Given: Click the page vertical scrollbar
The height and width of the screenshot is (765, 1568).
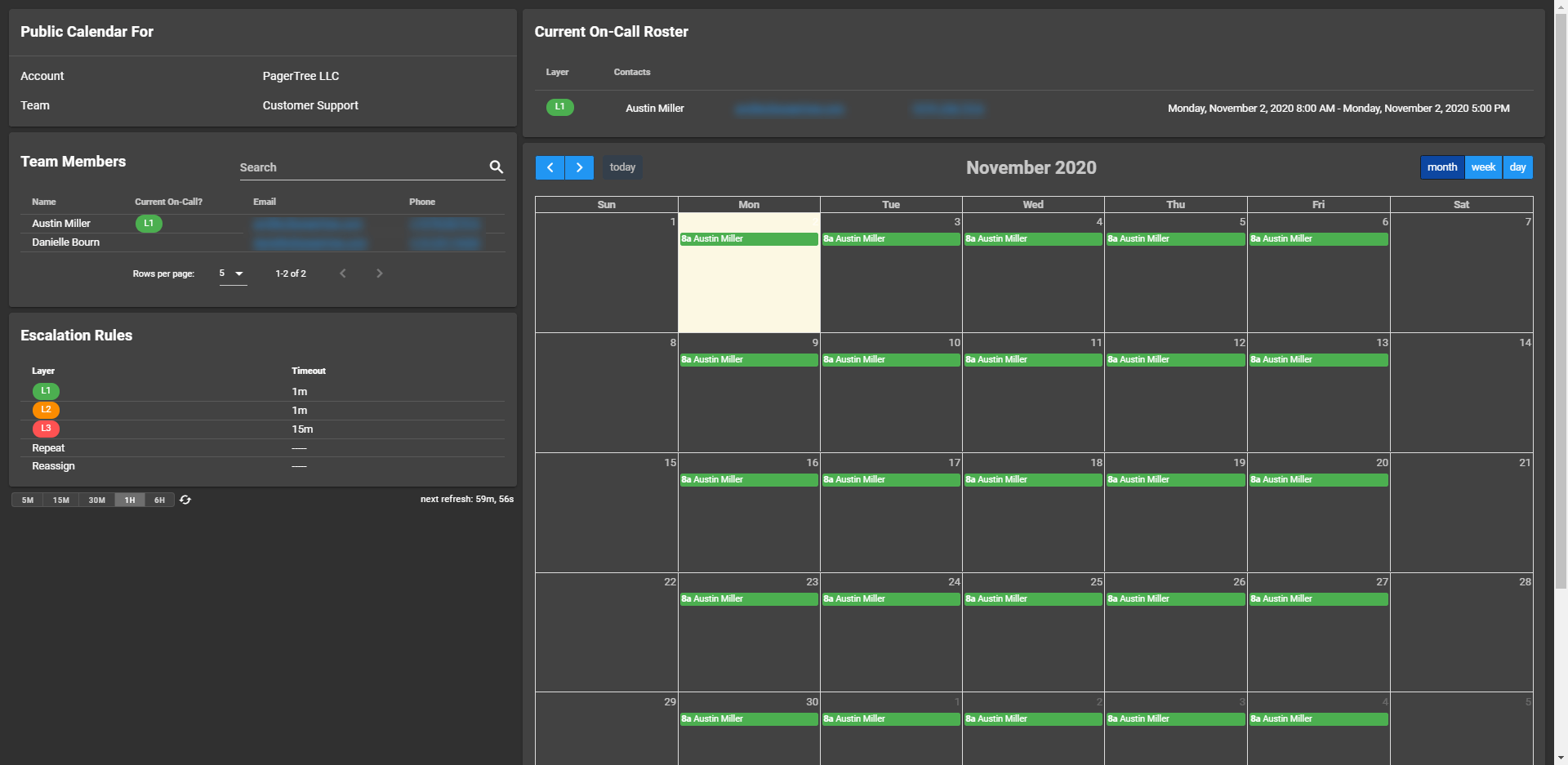Looking at the screenshot, I should (1561, 300).
